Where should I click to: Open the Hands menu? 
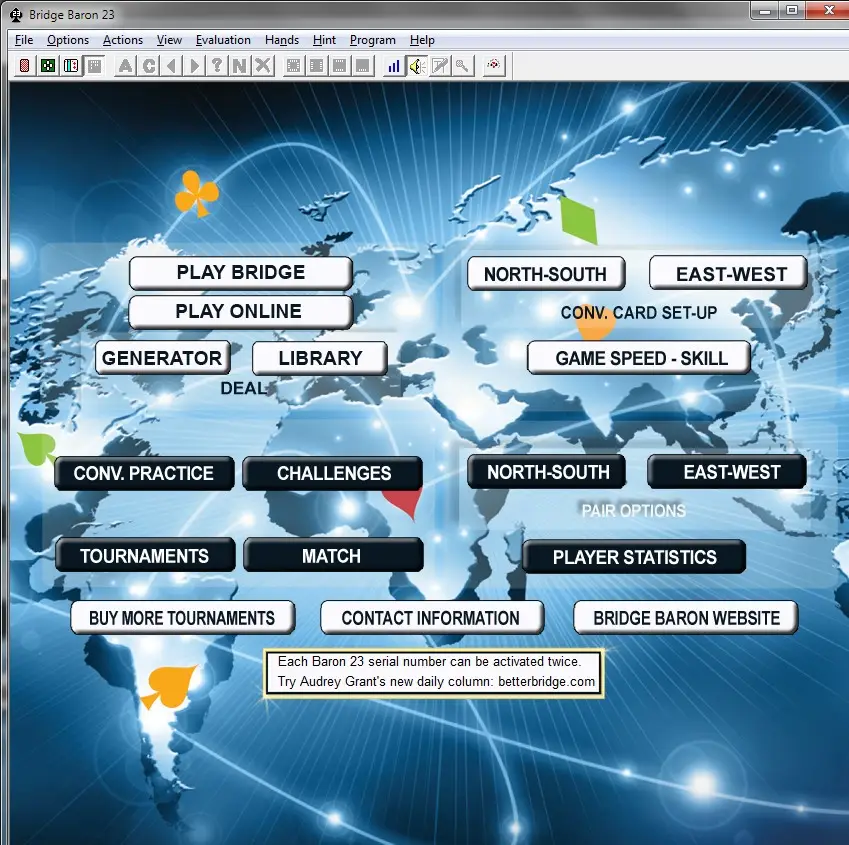point(282,40)
